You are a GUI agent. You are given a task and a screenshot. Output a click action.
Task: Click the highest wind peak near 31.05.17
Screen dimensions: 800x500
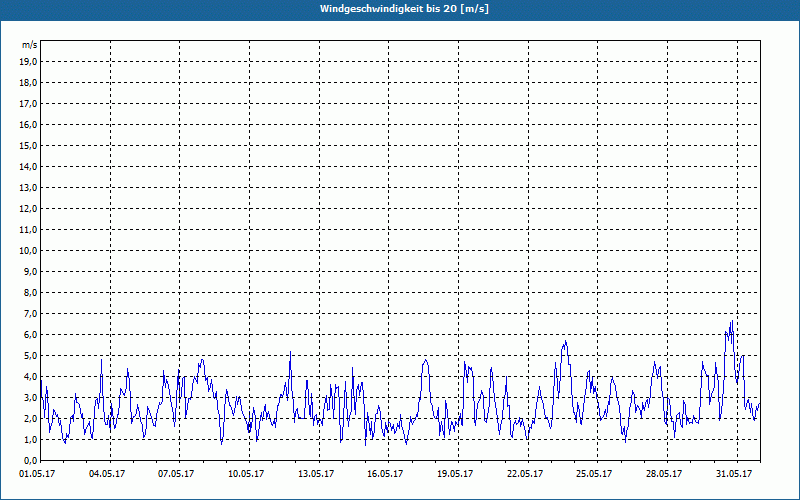click(x=732, y=321)
